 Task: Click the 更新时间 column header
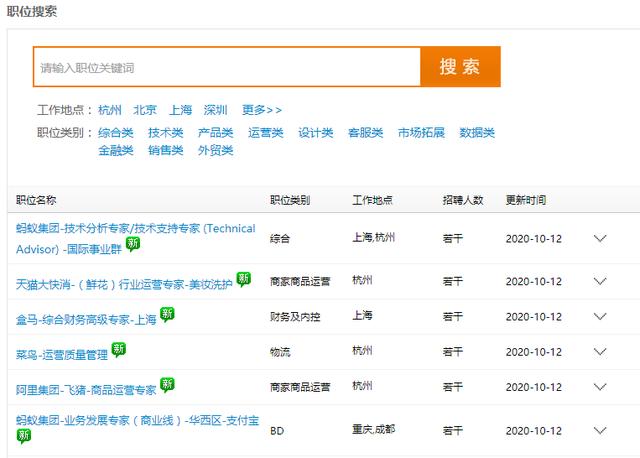point(526,200)
